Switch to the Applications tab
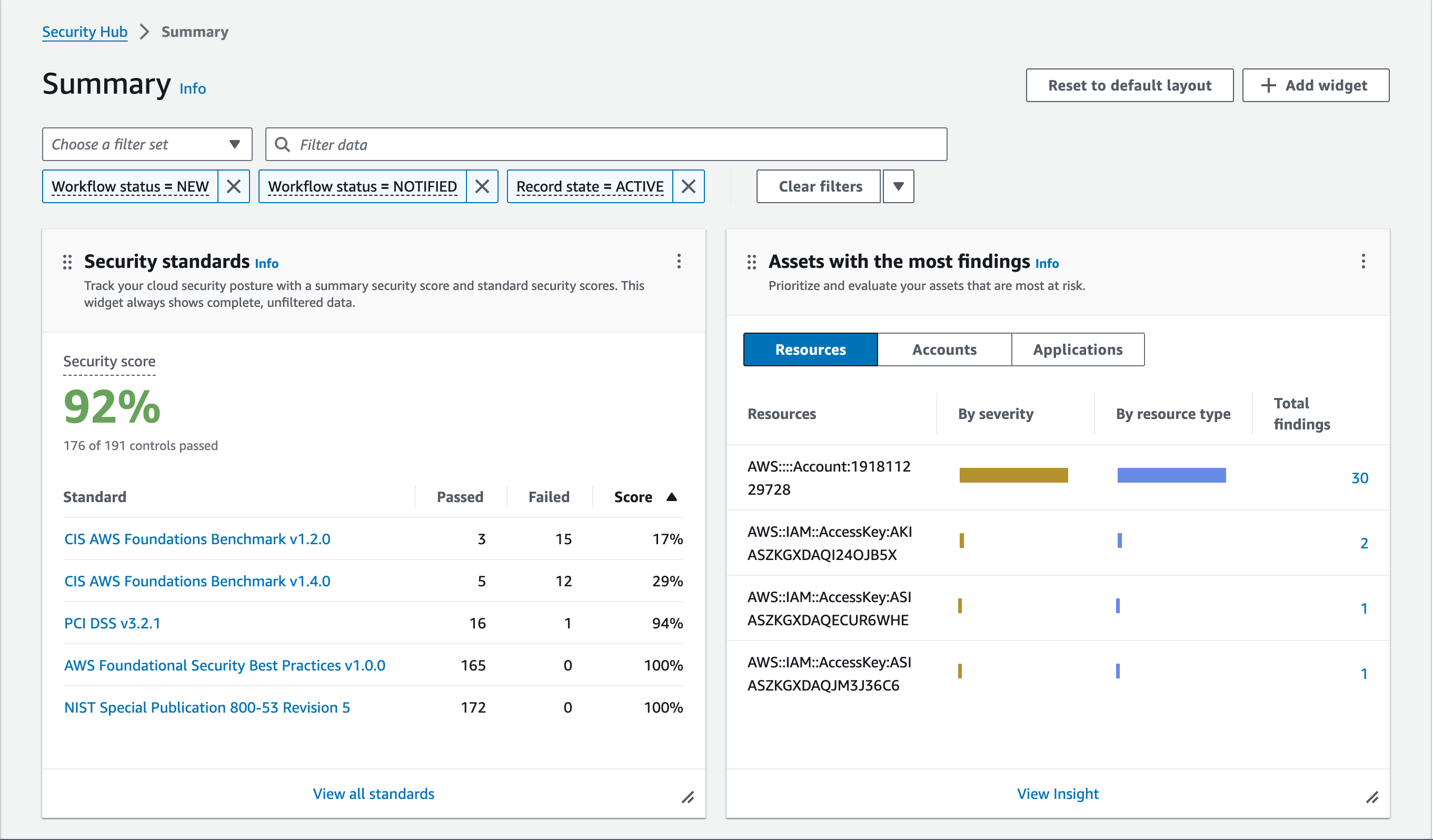The width and height of the screenshot is (1433, 840). (x=1078, y=349)
